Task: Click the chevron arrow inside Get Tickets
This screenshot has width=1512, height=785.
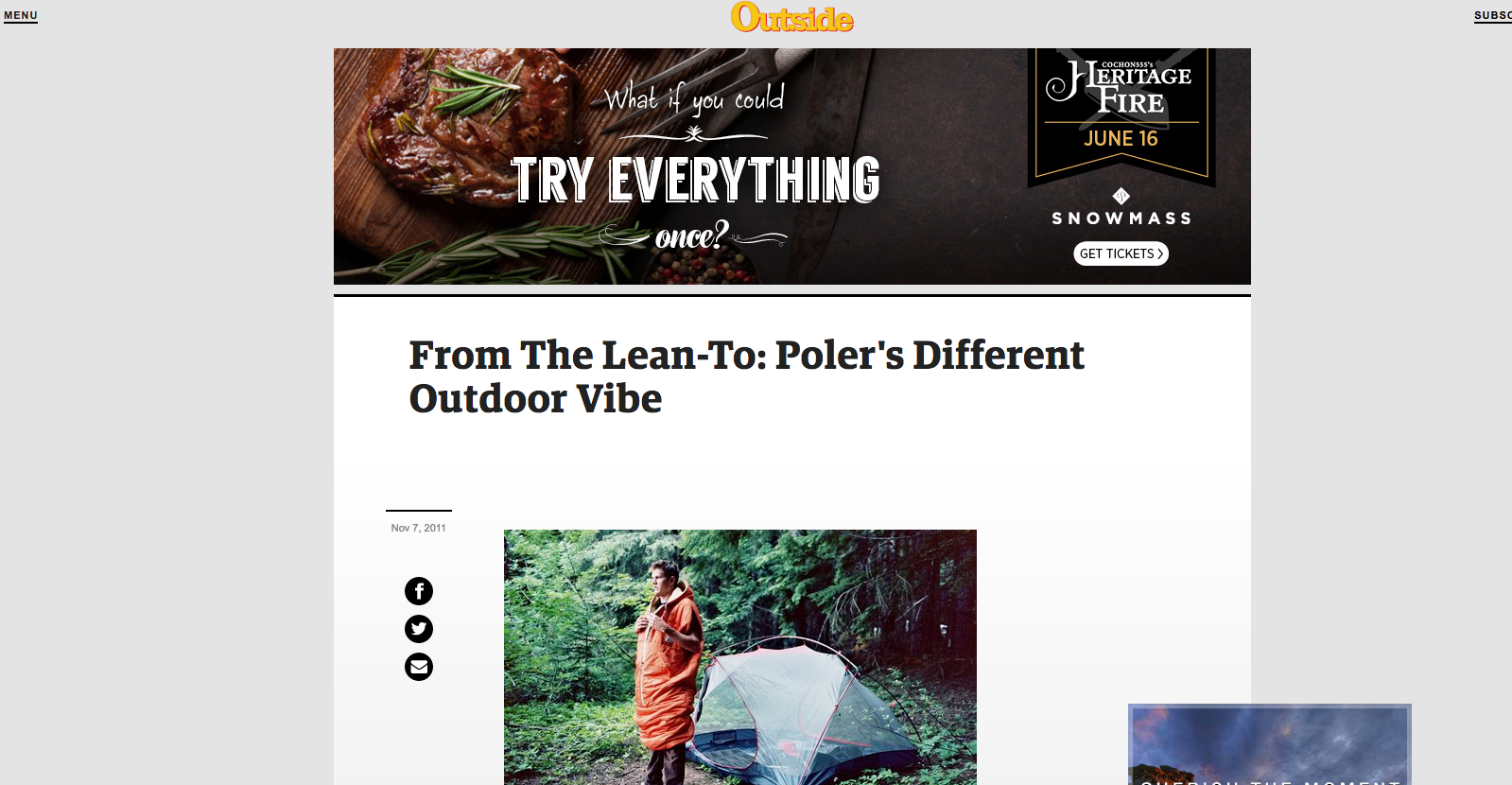Action: coord(1160,253)
